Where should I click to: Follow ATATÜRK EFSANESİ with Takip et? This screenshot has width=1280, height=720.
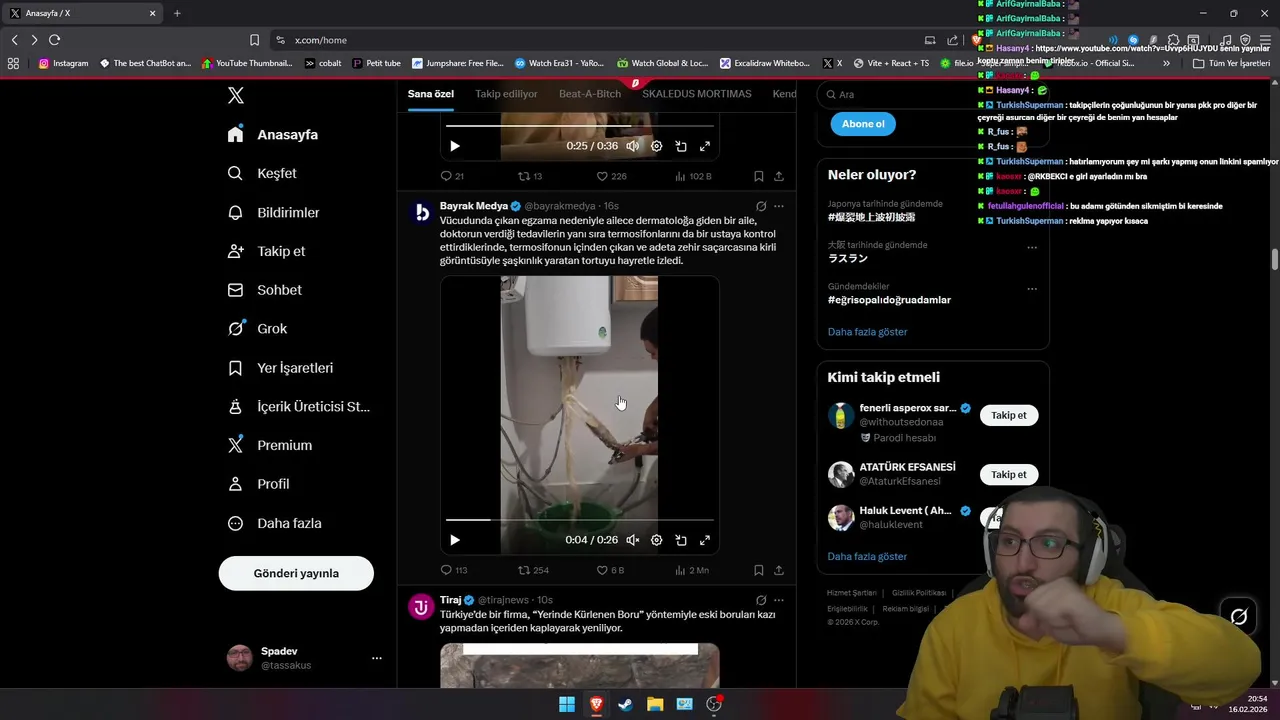pos(1009,475)
